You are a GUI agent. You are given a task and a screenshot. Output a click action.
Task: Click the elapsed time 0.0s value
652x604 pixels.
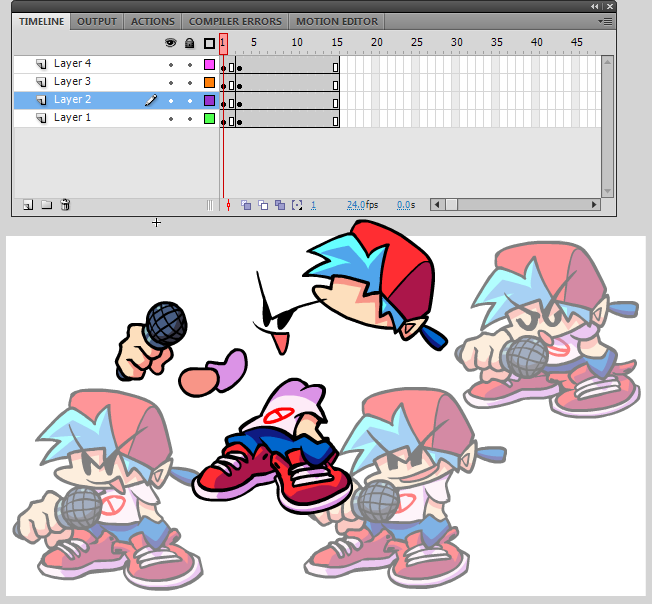click(406, 205)
